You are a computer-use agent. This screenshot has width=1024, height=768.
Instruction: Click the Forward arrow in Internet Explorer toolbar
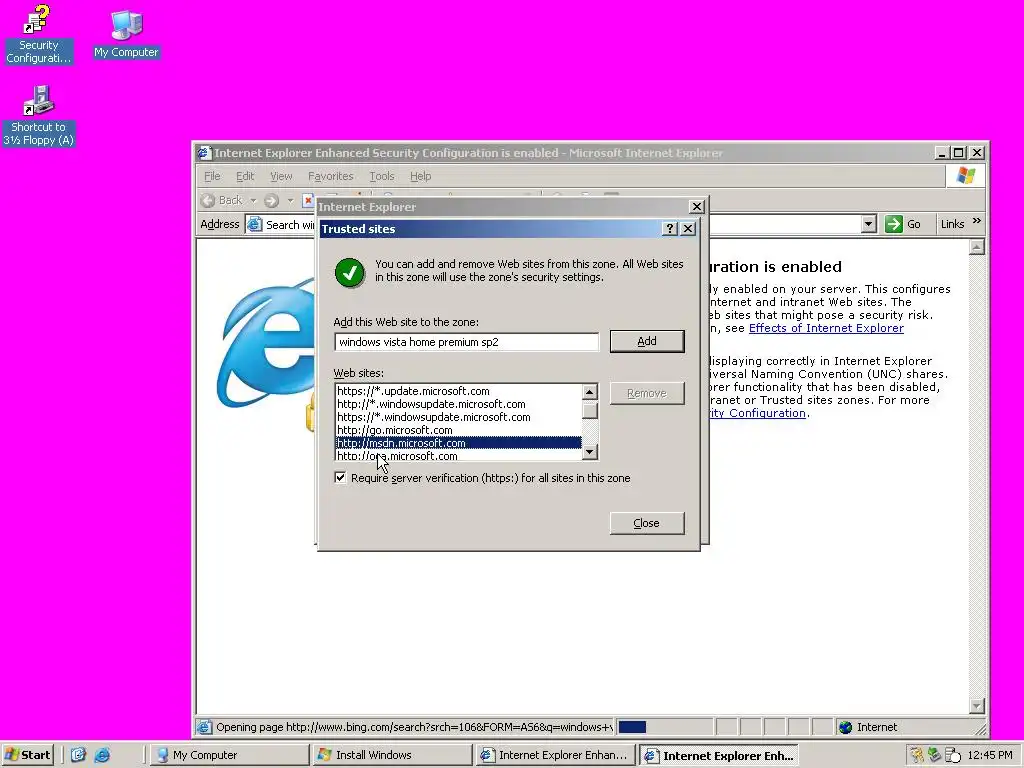(272, 200)
